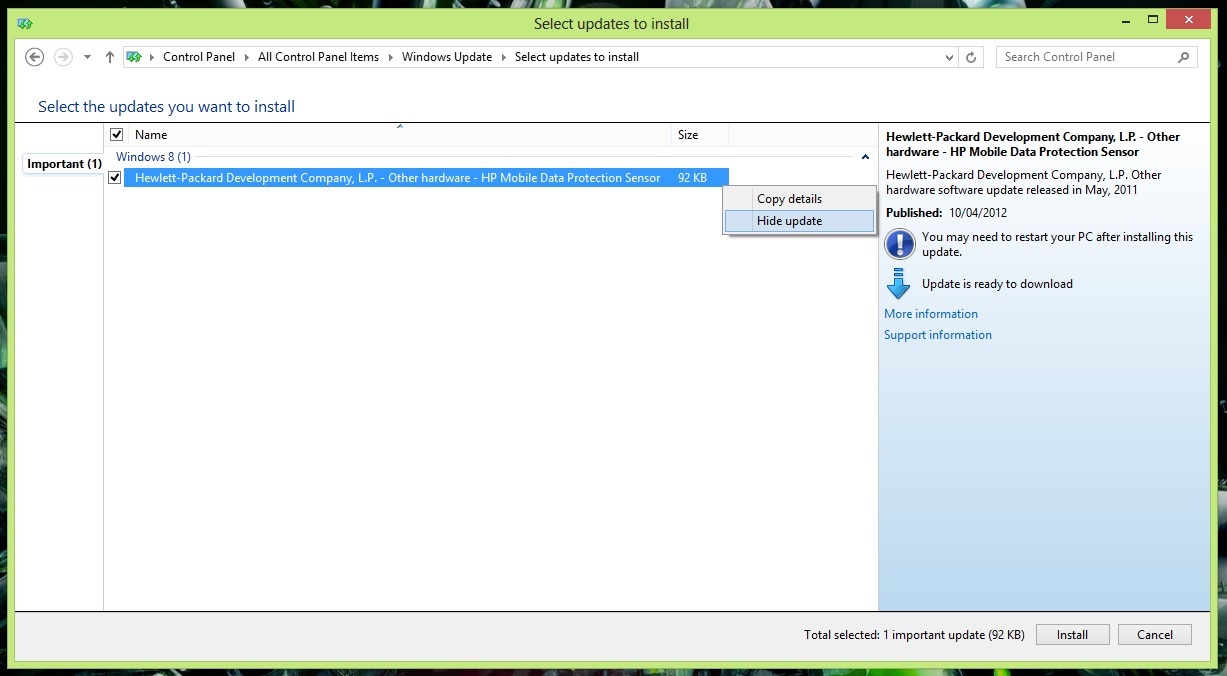Refresh the page with the refresh icon
This screenshot has height=676, width=1227.
[x=971, y=58]
